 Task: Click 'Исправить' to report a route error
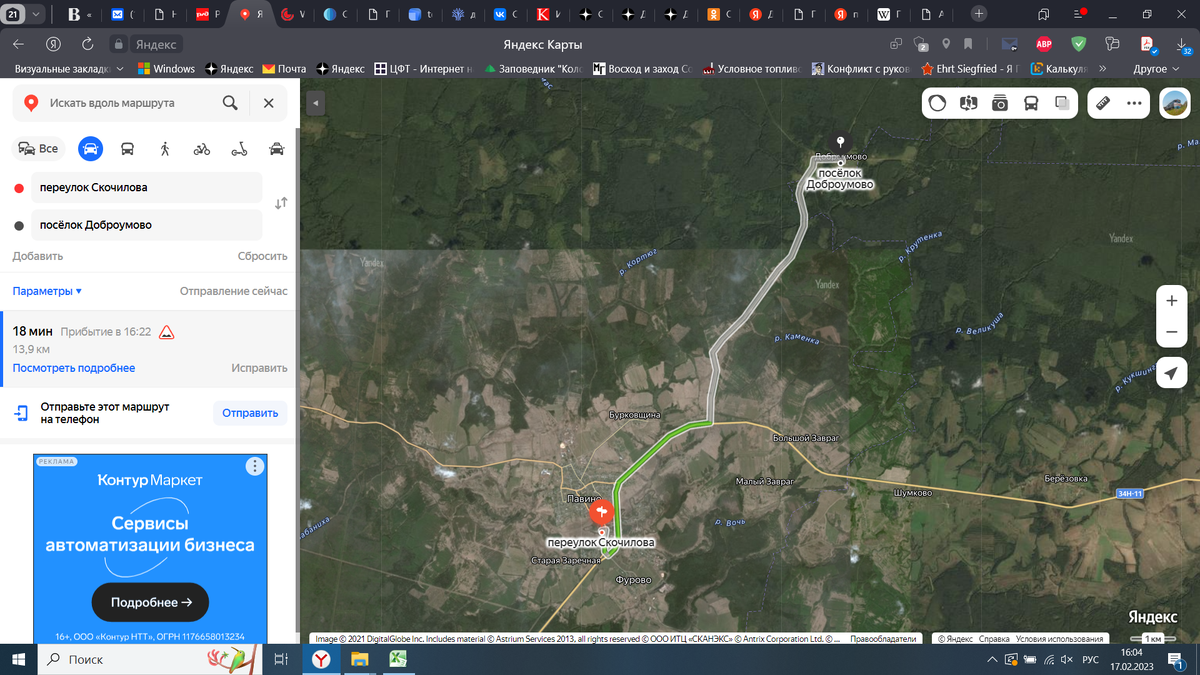tap(260, 368)
